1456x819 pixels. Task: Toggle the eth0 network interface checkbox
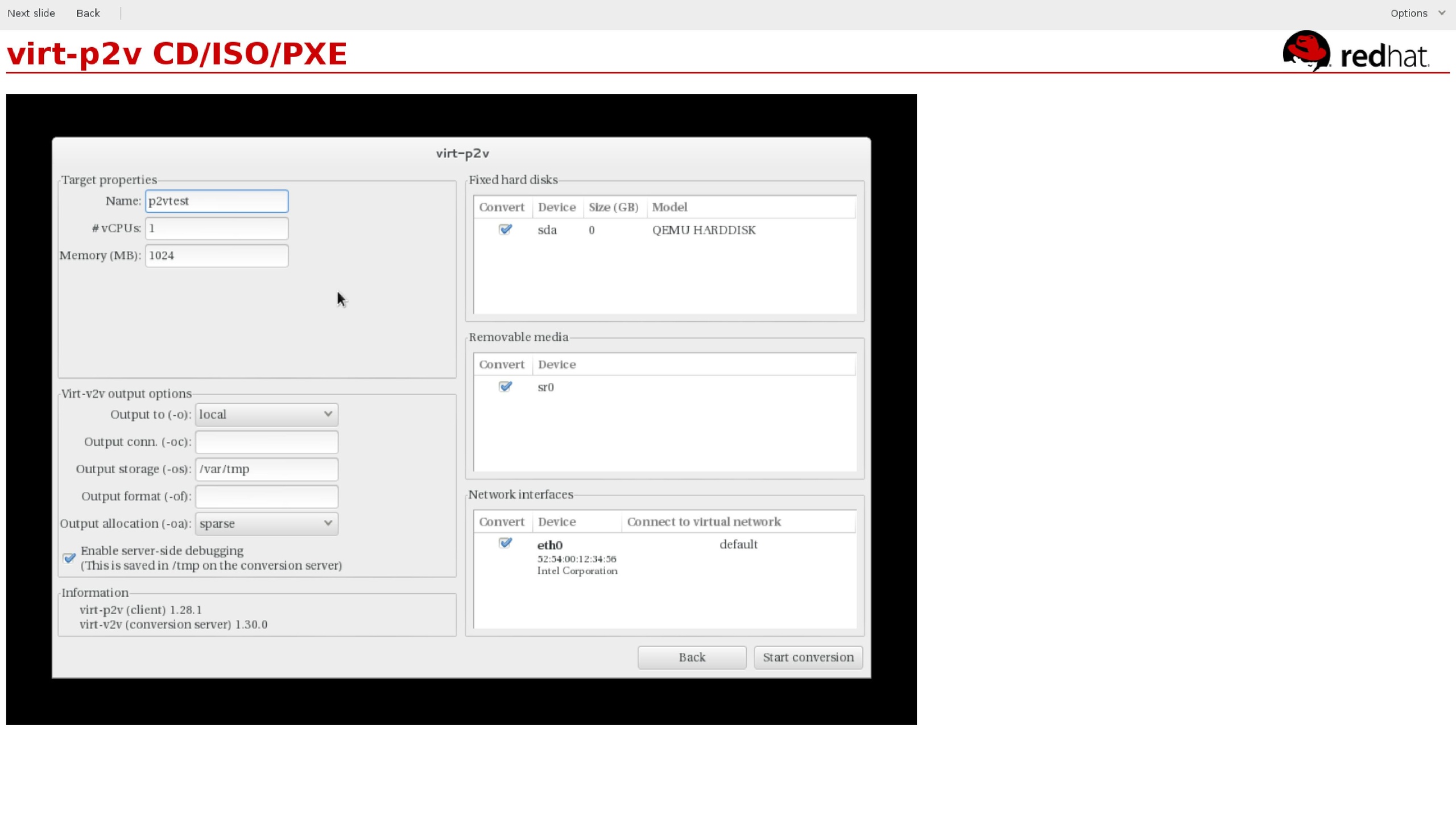pos(504,543)
